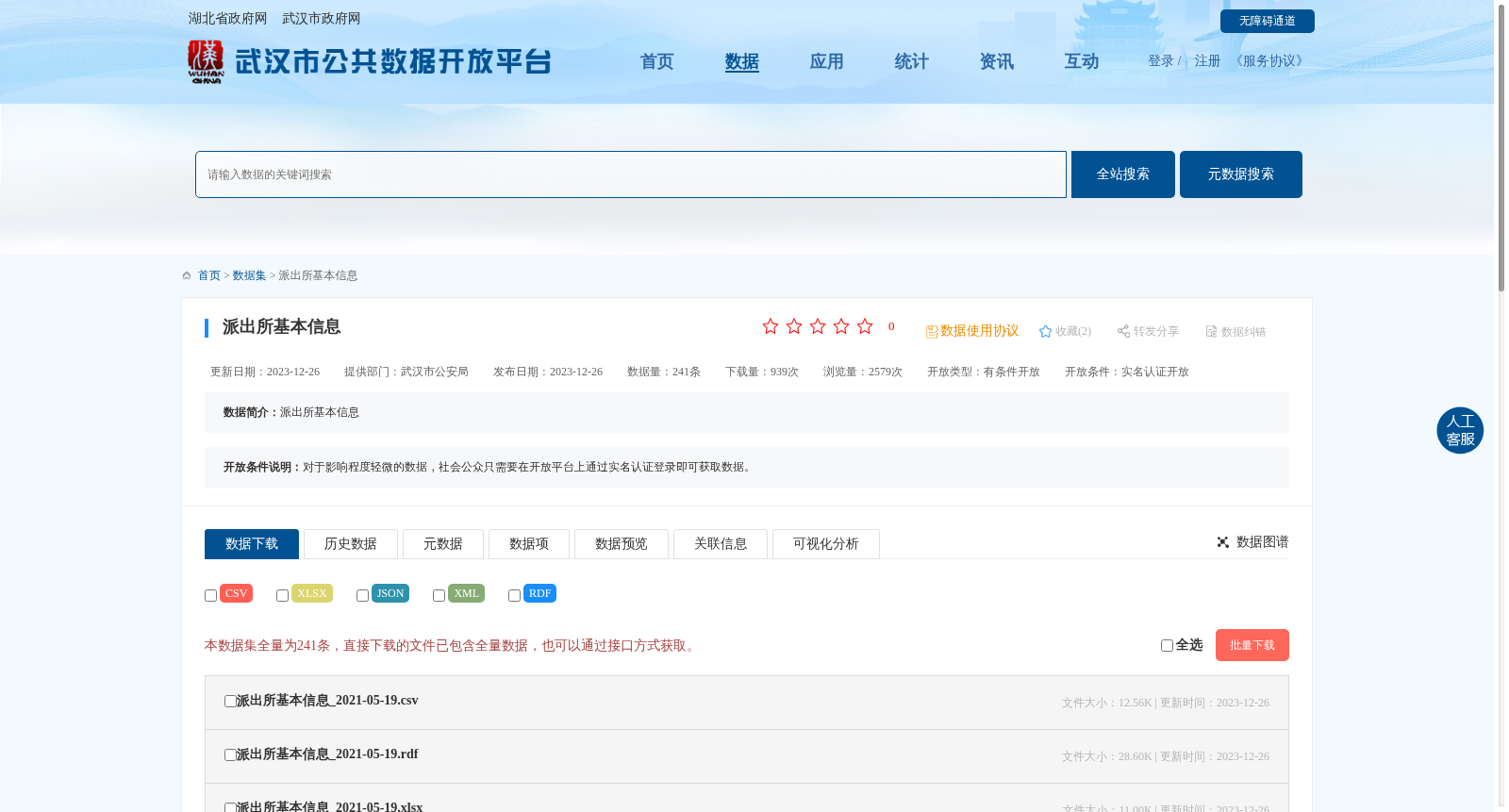Open the 数据图谱 data graph

(x=1252, y=542)
